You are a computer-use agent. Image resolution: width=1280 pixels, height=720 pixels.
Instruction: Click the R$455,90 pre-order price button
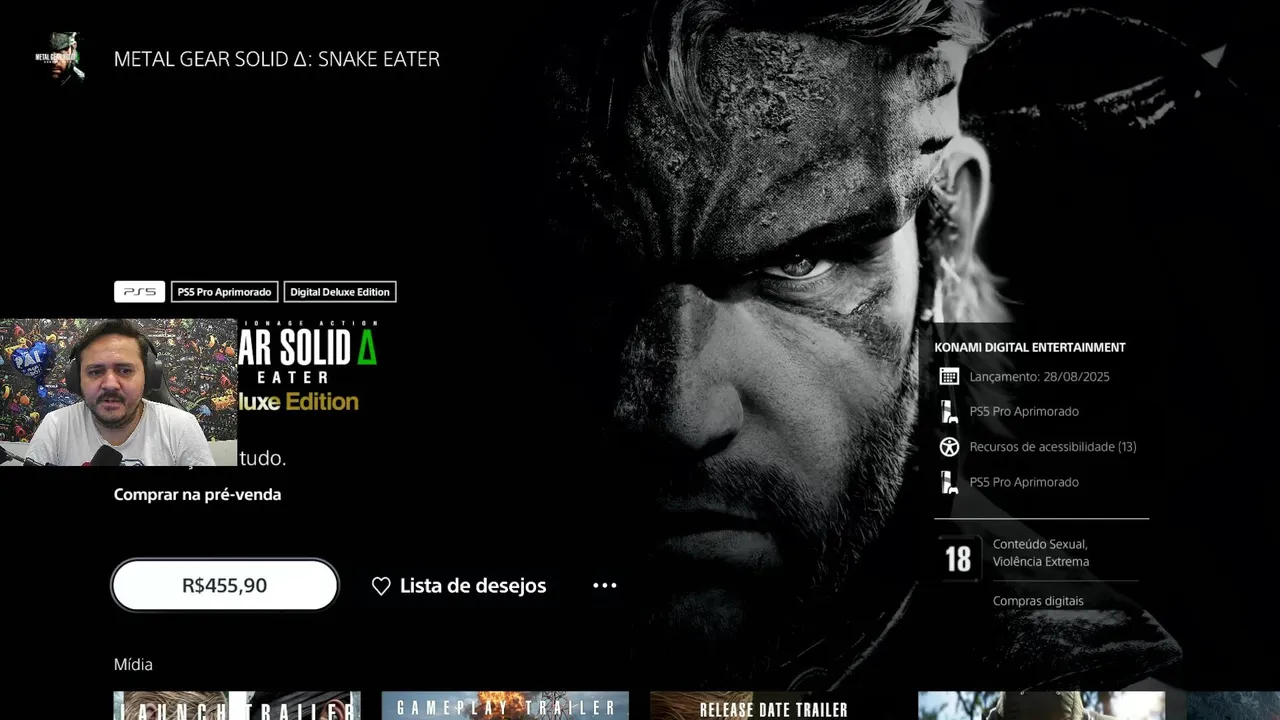click(x=225, y=585)
